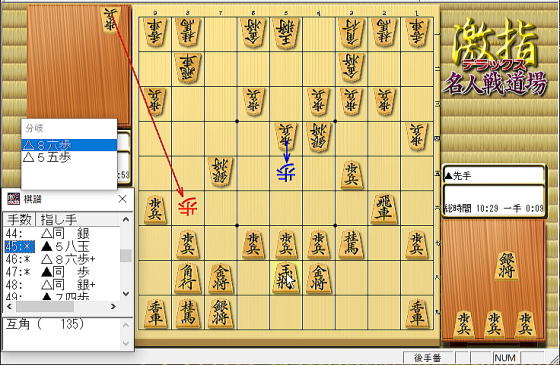Click the move list's down arrow
The image size is (560, 365).
point(126,294)
